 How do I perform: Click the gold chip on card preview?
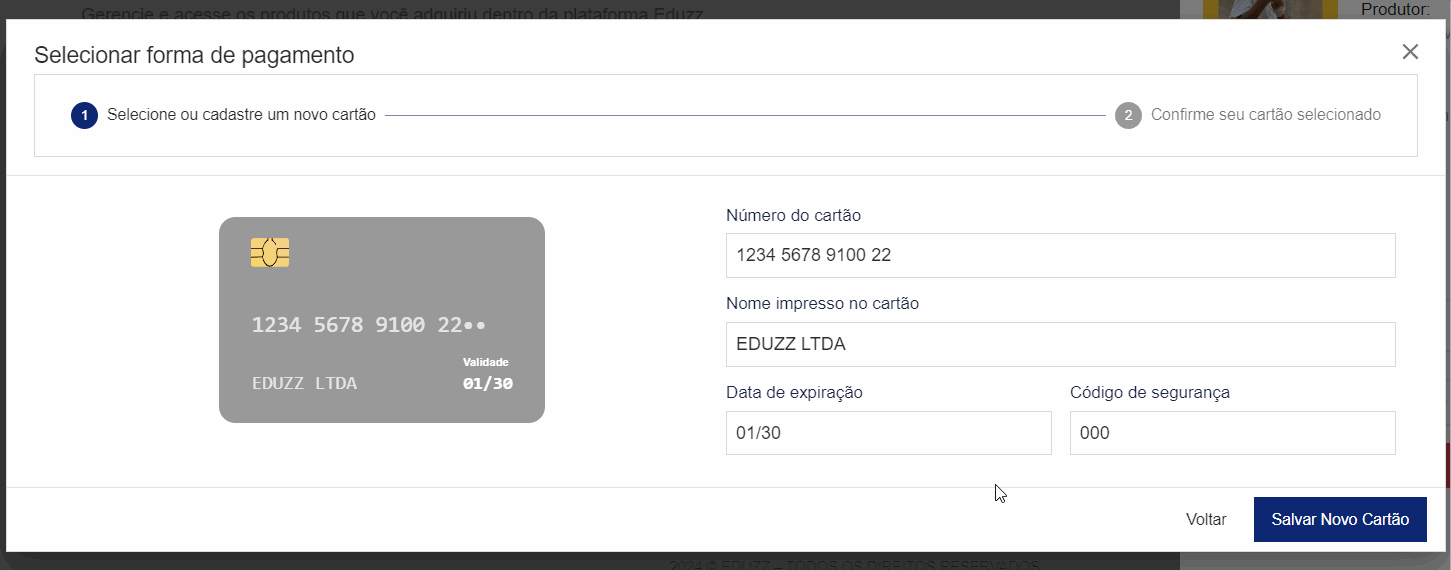click(x=270, y=253)
